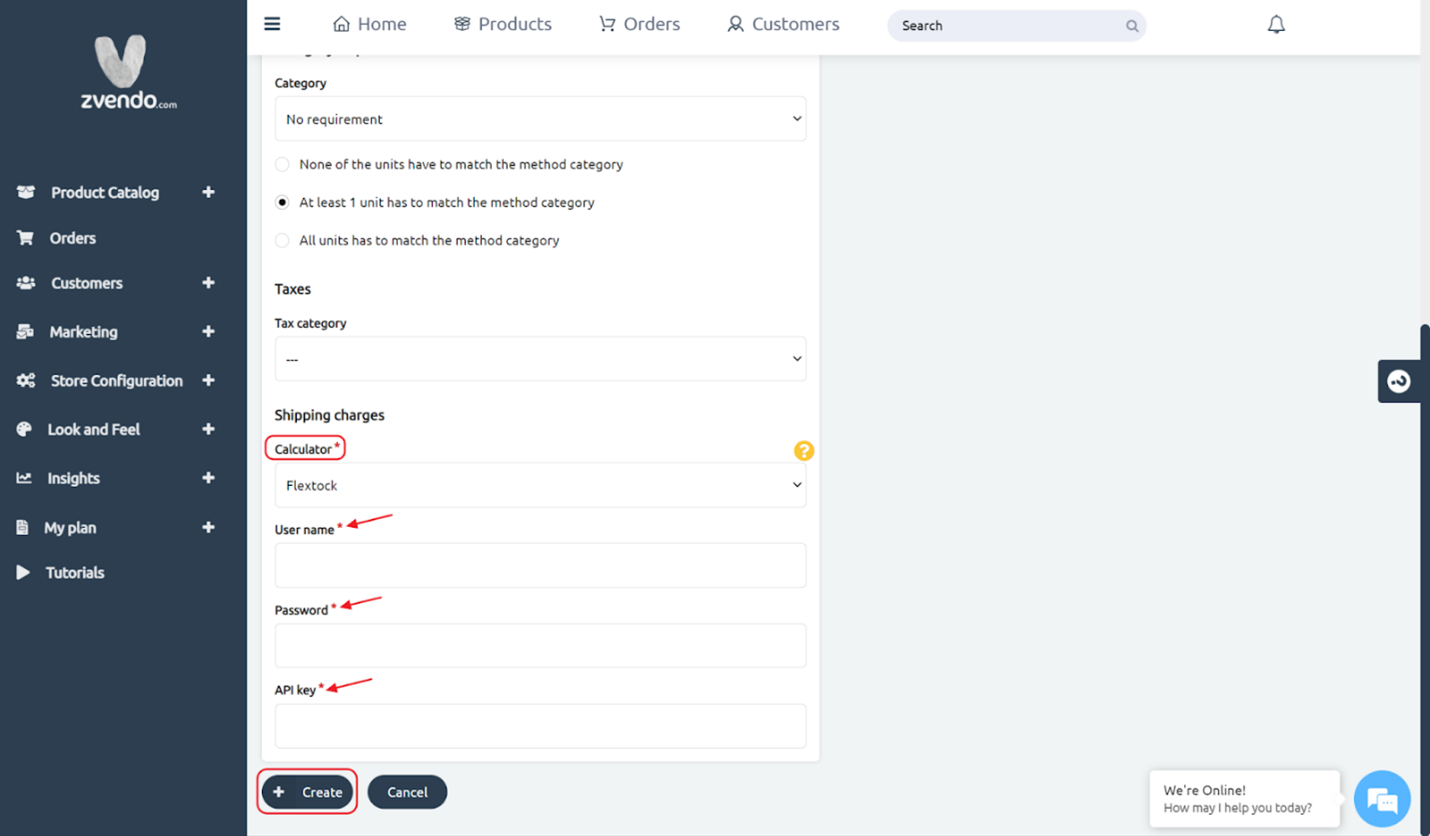Click the Insights chart icon
This screenshot has width=1430, height=836.
click(24, 478)
